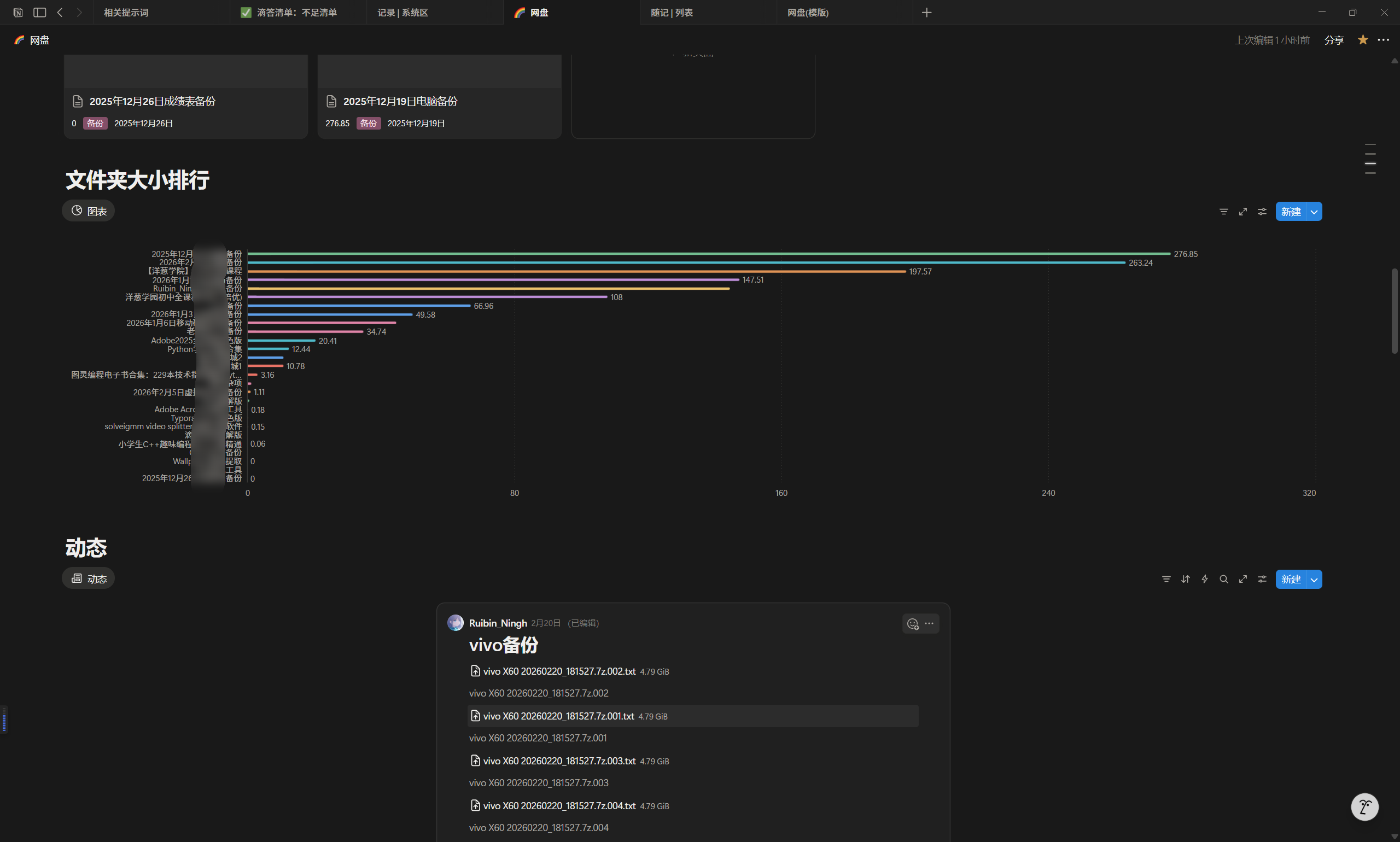Click the sort icon in 动态 toolbar
This screenshot has height=842, width=1400.
(1186, 580)
